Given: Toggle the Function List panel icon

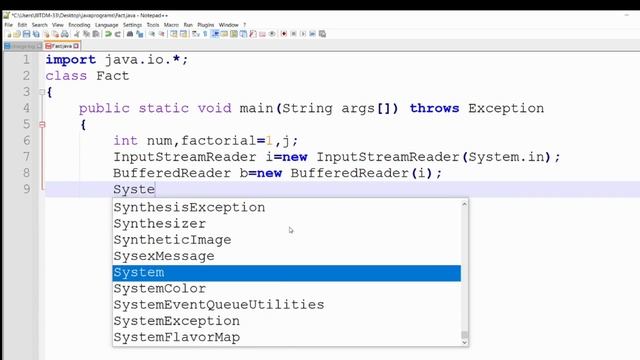Looking at the screenshot, I should 253,34.
